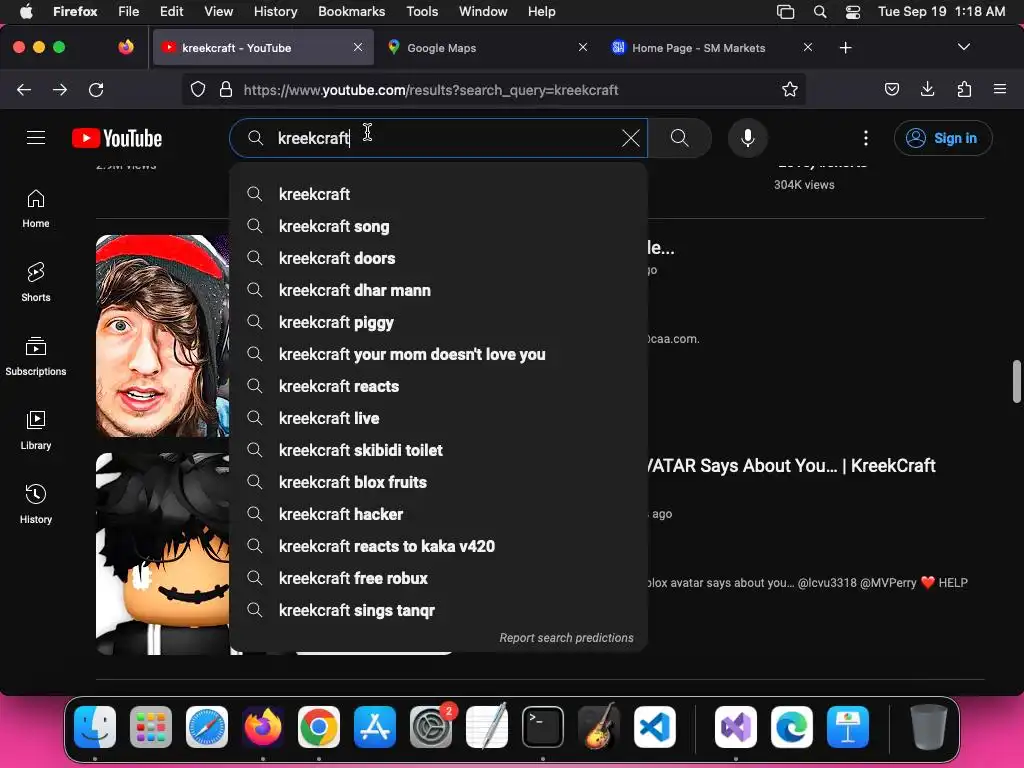Go back with Firefox back arrow
This screenshot has width=1024, height=768.
[24, 89]
